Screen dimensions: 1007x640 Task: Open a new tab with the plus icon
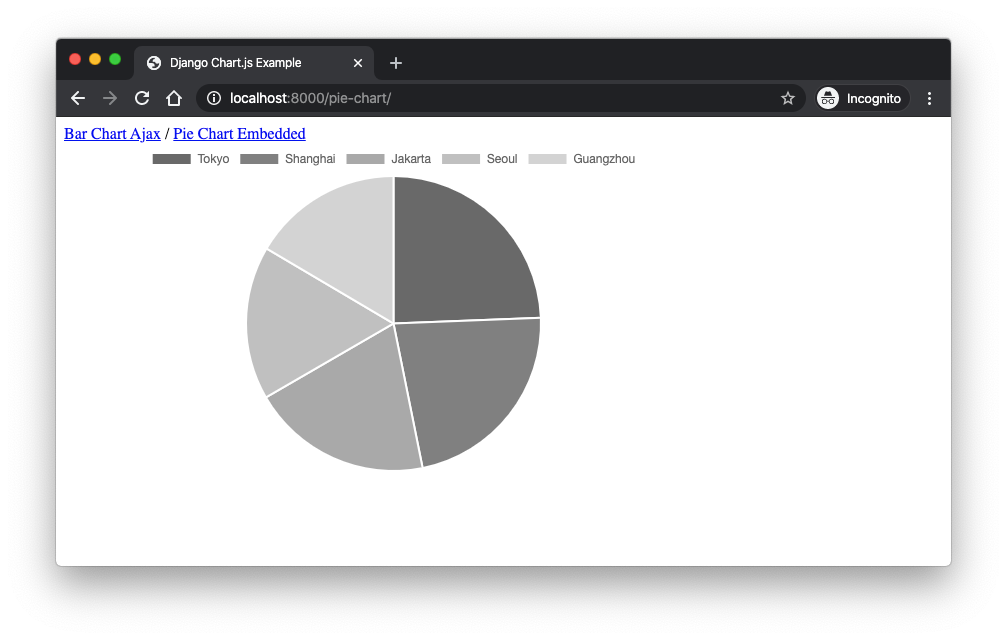[x=395, y=62]
